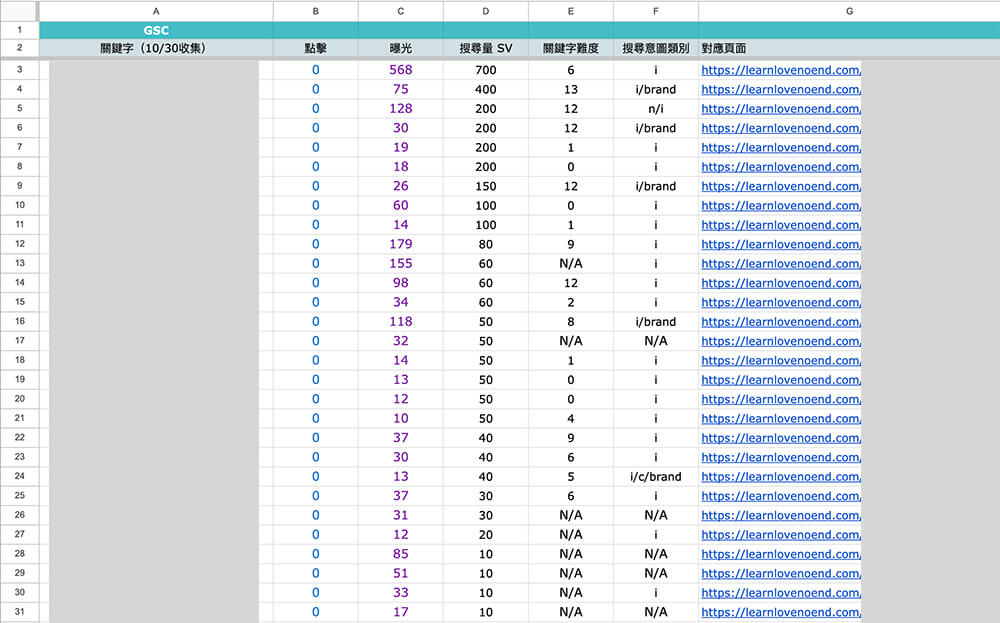Select the impressions cell showing 85

tap(401, 553)
